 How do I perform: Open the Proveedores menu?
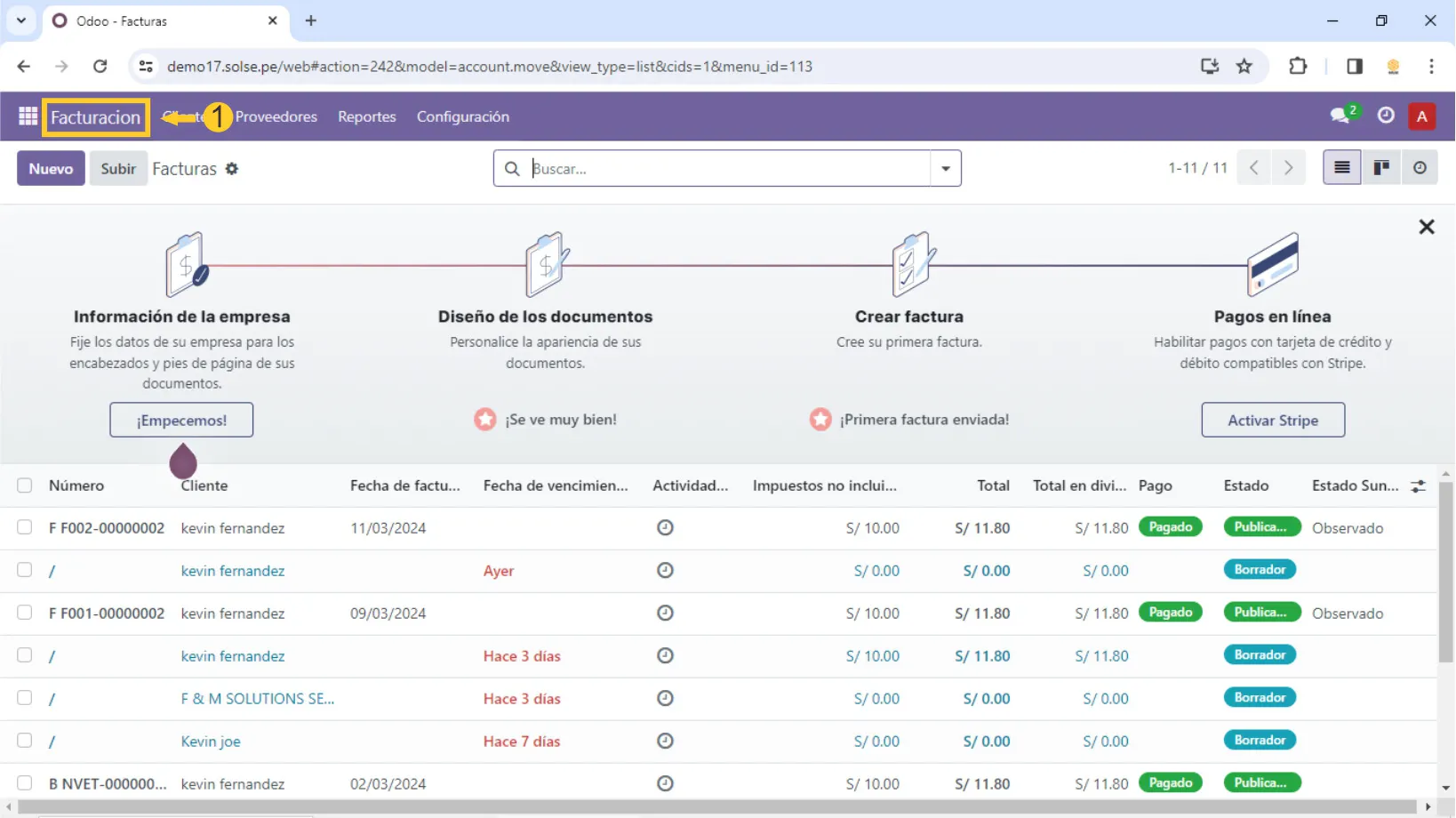[x=276, y=116]
